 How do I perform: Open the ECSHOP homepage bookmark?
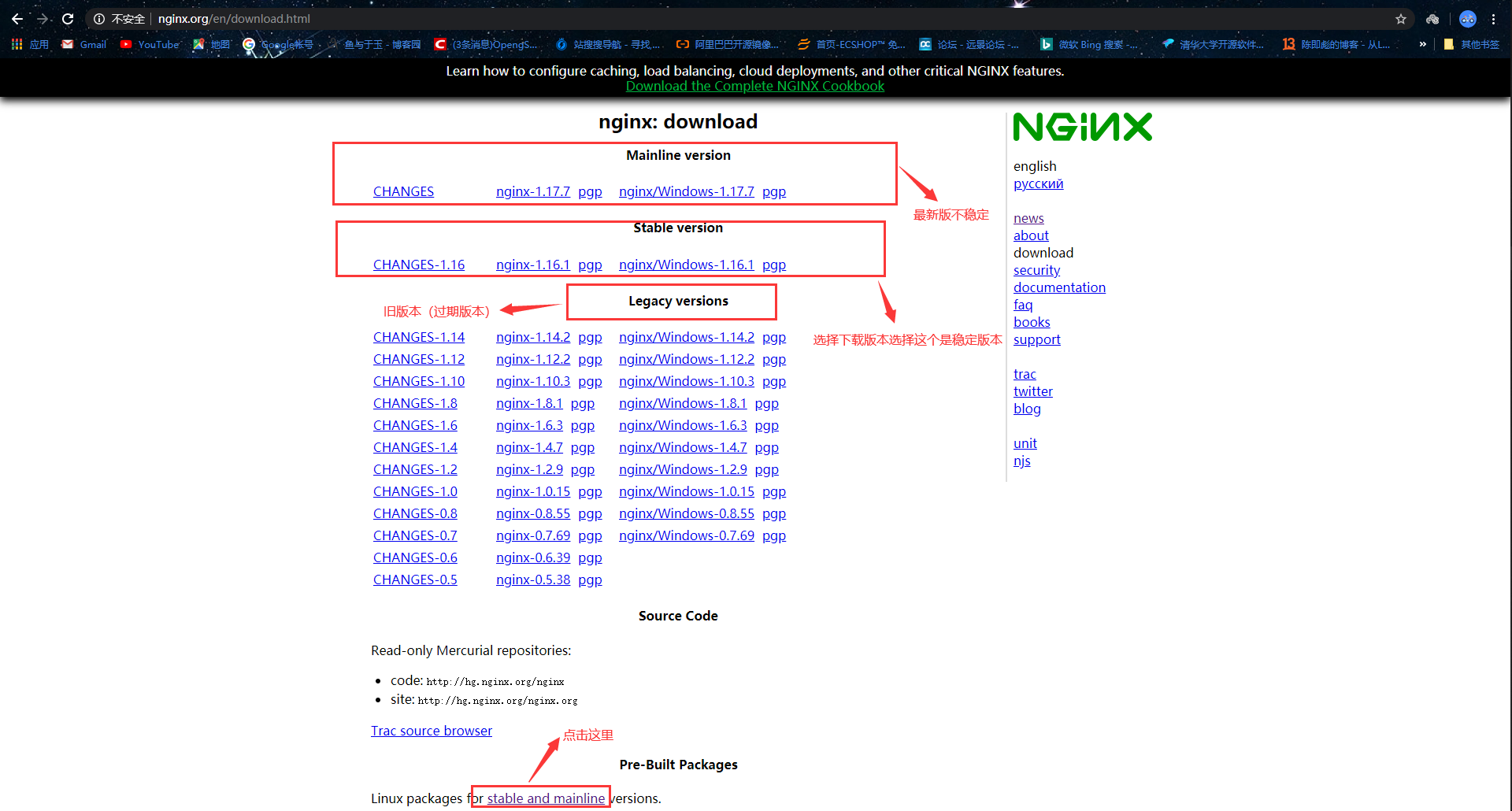tap(851, 44)
